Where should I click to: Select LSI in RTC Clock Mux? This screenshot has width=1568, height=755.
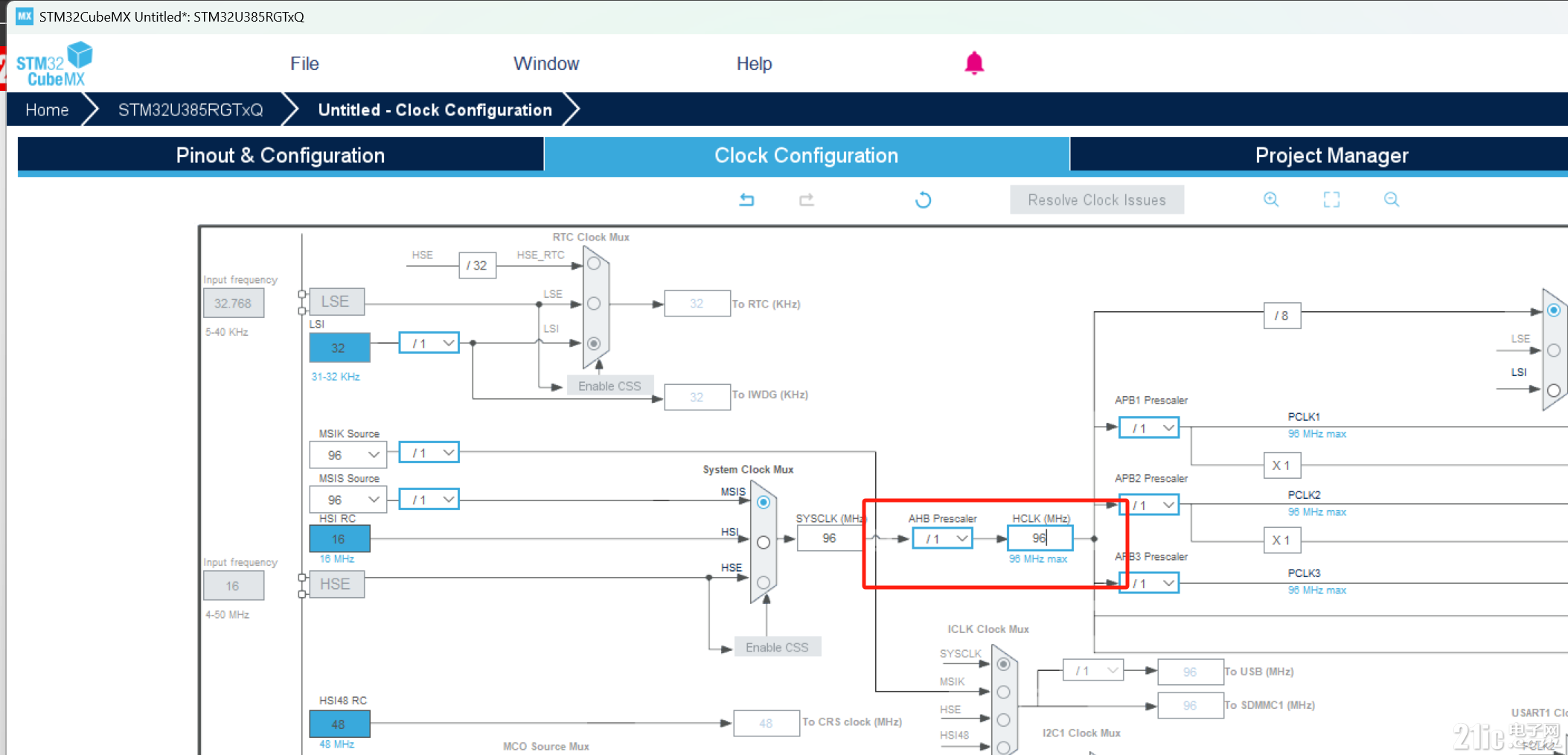pos(594,343)
